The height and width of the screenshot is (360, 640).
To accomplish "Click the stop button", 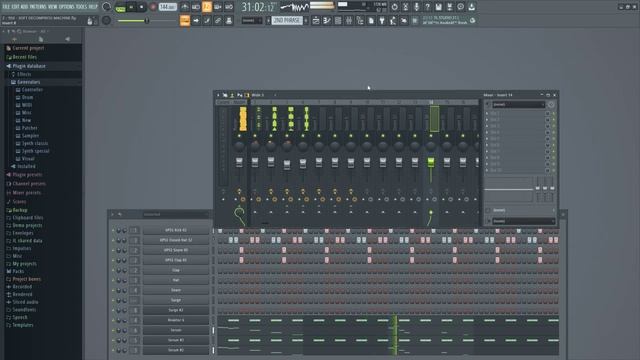I will (x=142, y=7).
